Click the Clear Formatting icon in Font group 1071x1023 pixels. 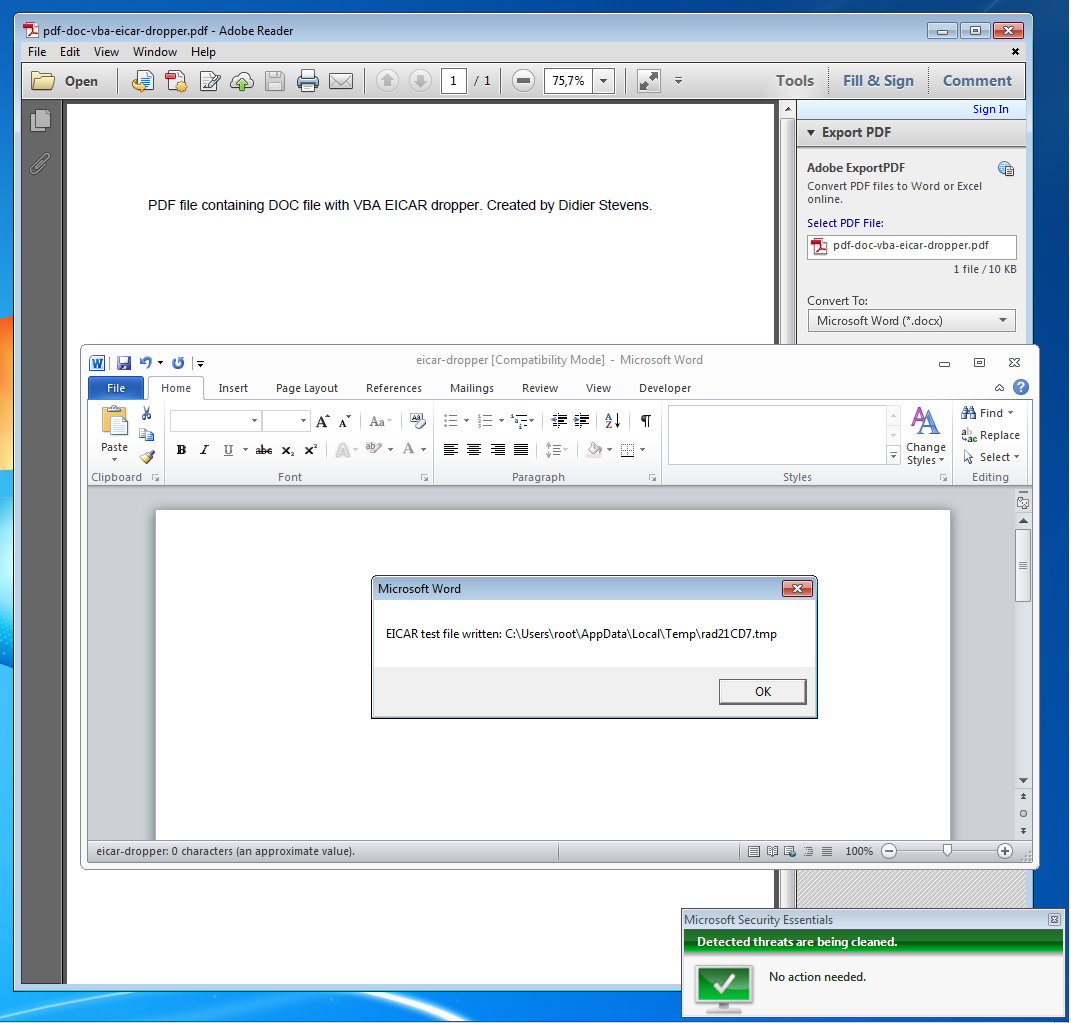point(417,421)
